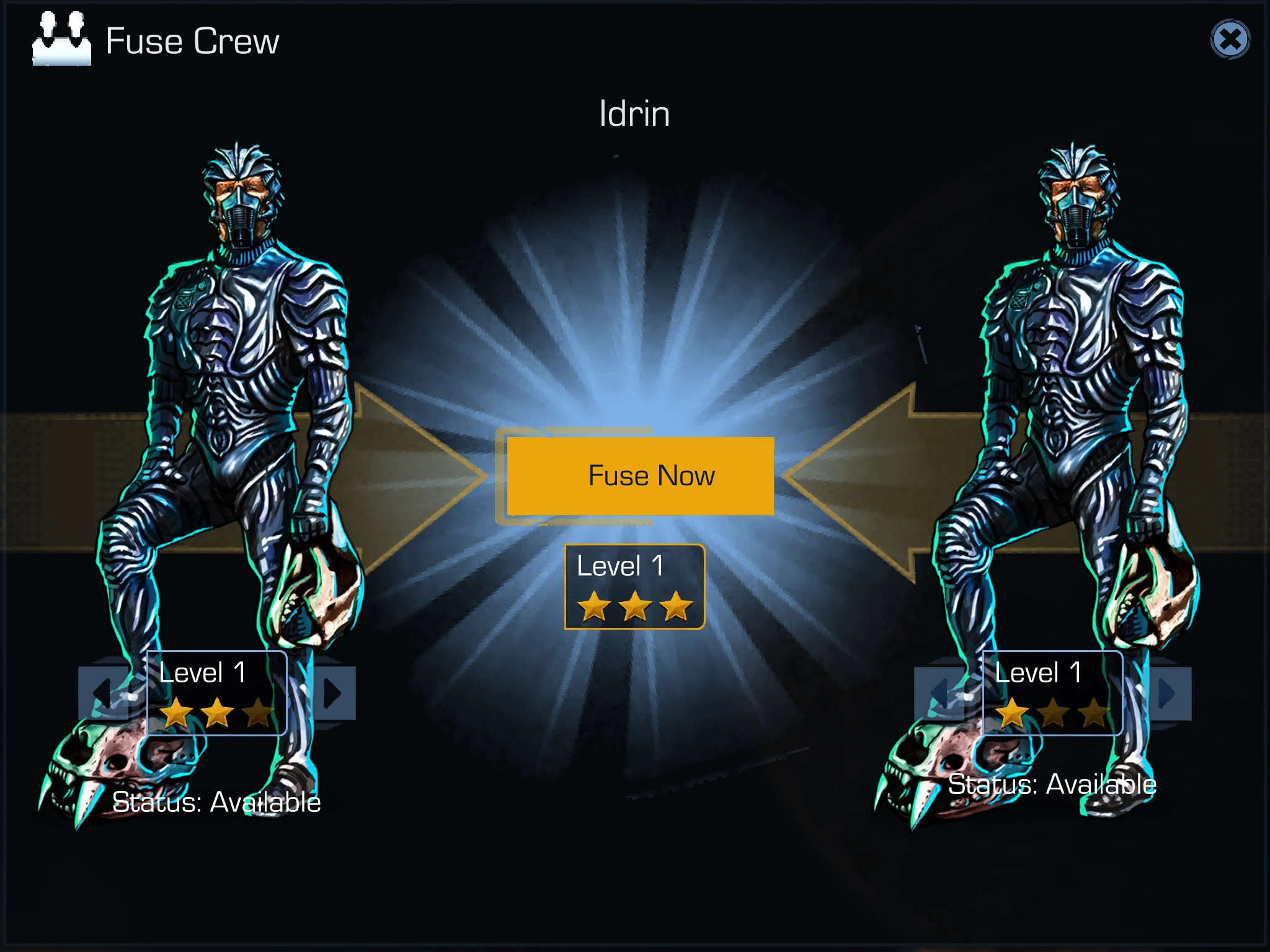Screen dimensions: 1270x952
Task: Tap the fused result Level 1 box
Action: pyautogui.click(x=634, y=586)
